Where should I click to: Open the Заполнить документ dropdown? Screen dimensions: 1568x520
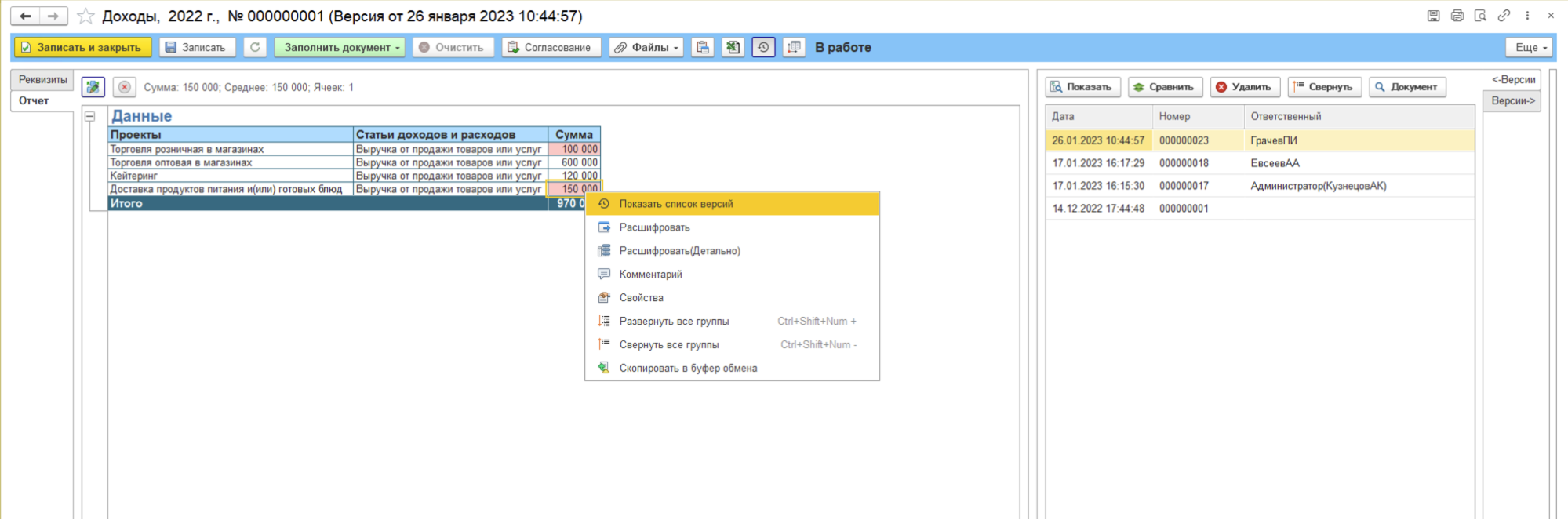(x=340, y=47)
